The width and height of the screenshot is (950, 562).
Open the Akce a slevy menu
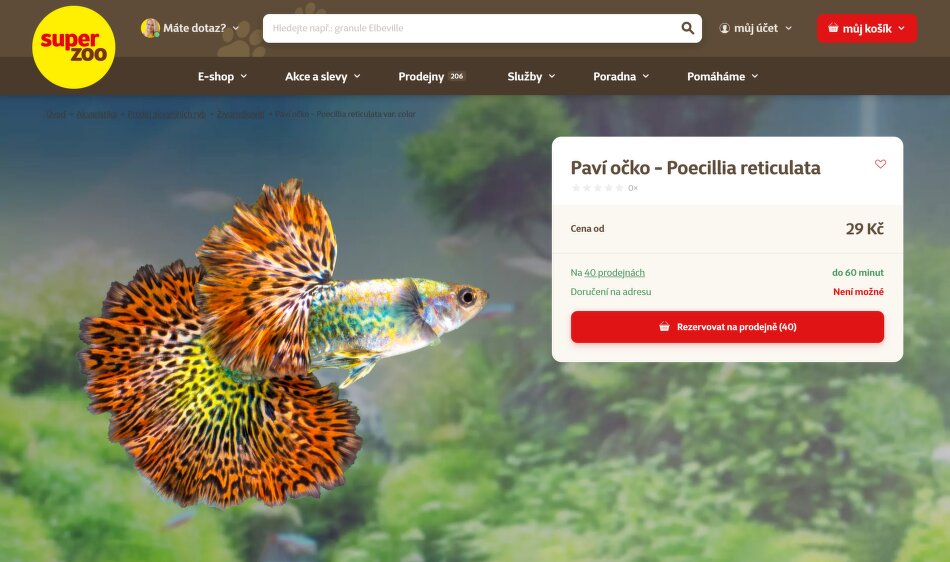pos(323,76)
